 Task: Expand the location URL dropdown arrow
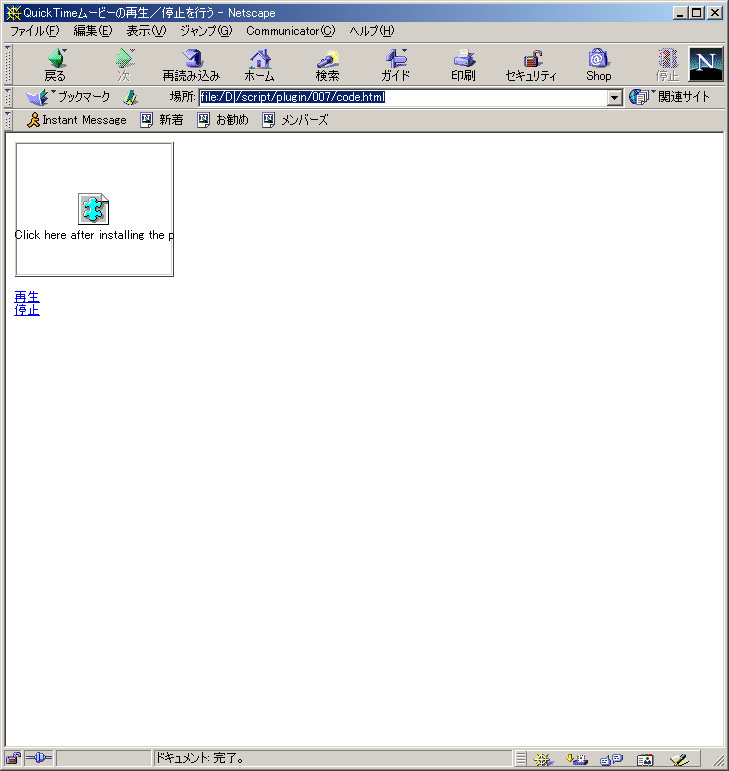614,97
